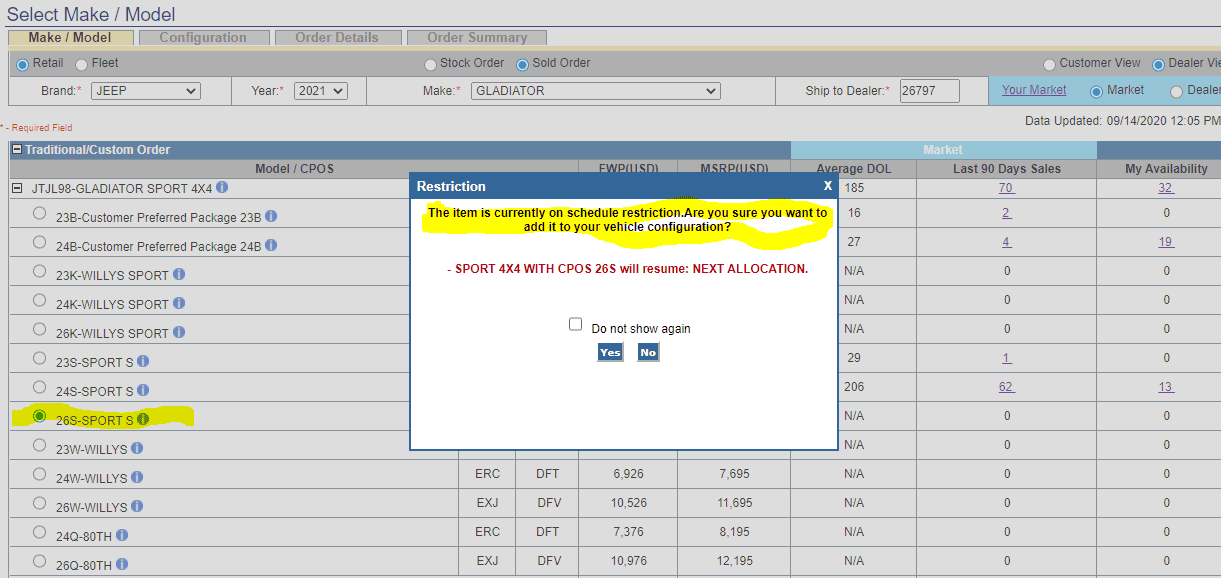Open Your Market link
The width and height of the screenshot is (1221, 578).
(1034, 90)
